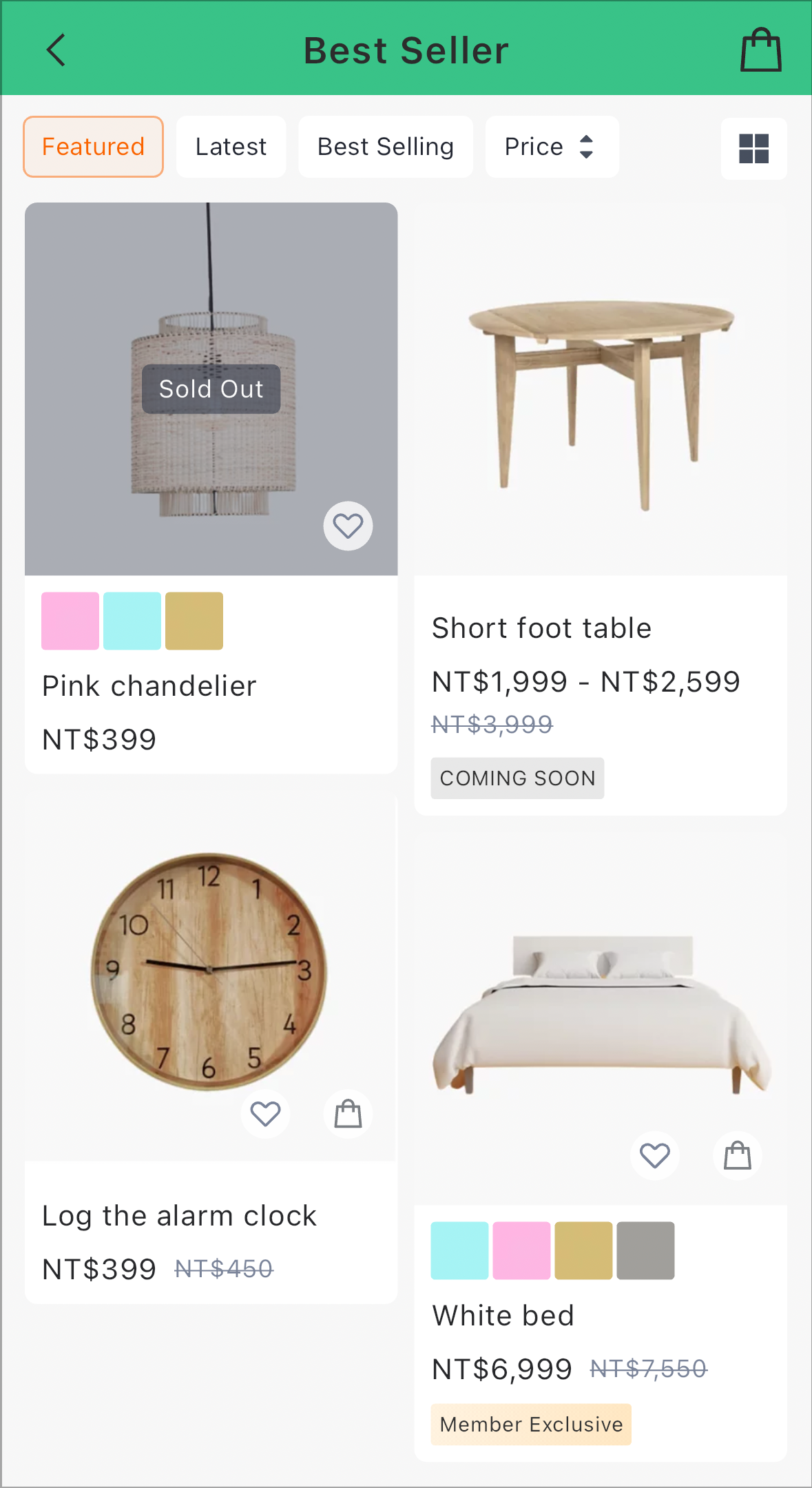Select the Featured sort tab
812x1488 pixels.
coord(93,147)
